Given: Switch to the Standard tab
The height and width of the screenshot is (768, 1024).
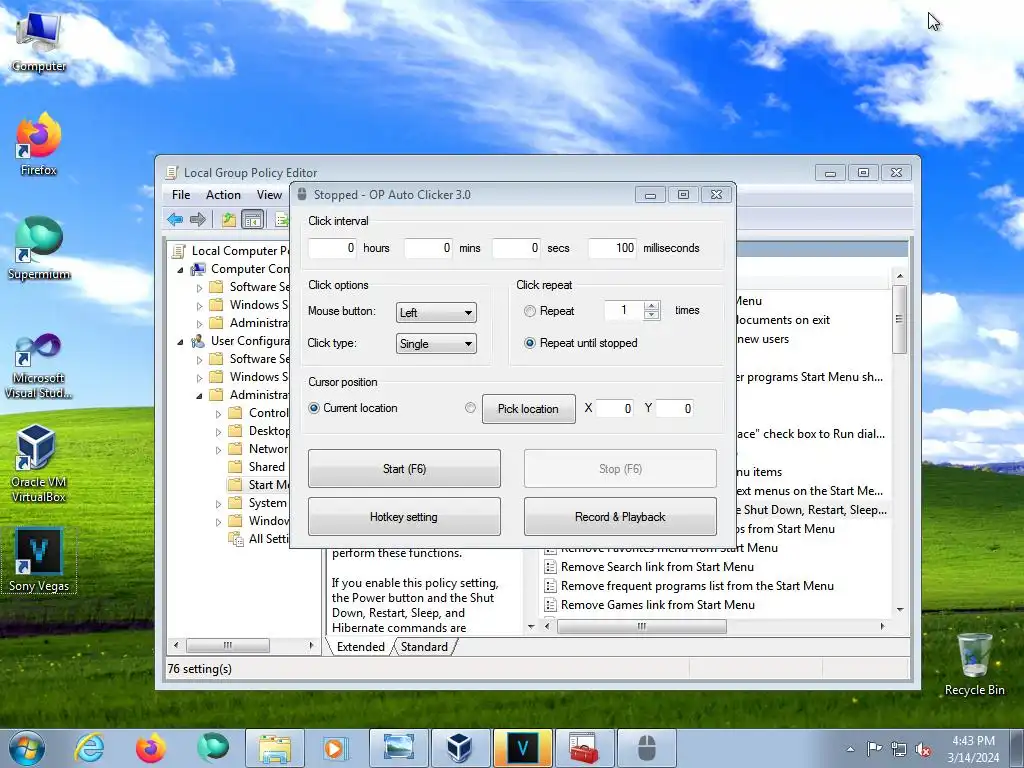Looking at the screenshot, I should pyautogui.click(x=424, y=647).
